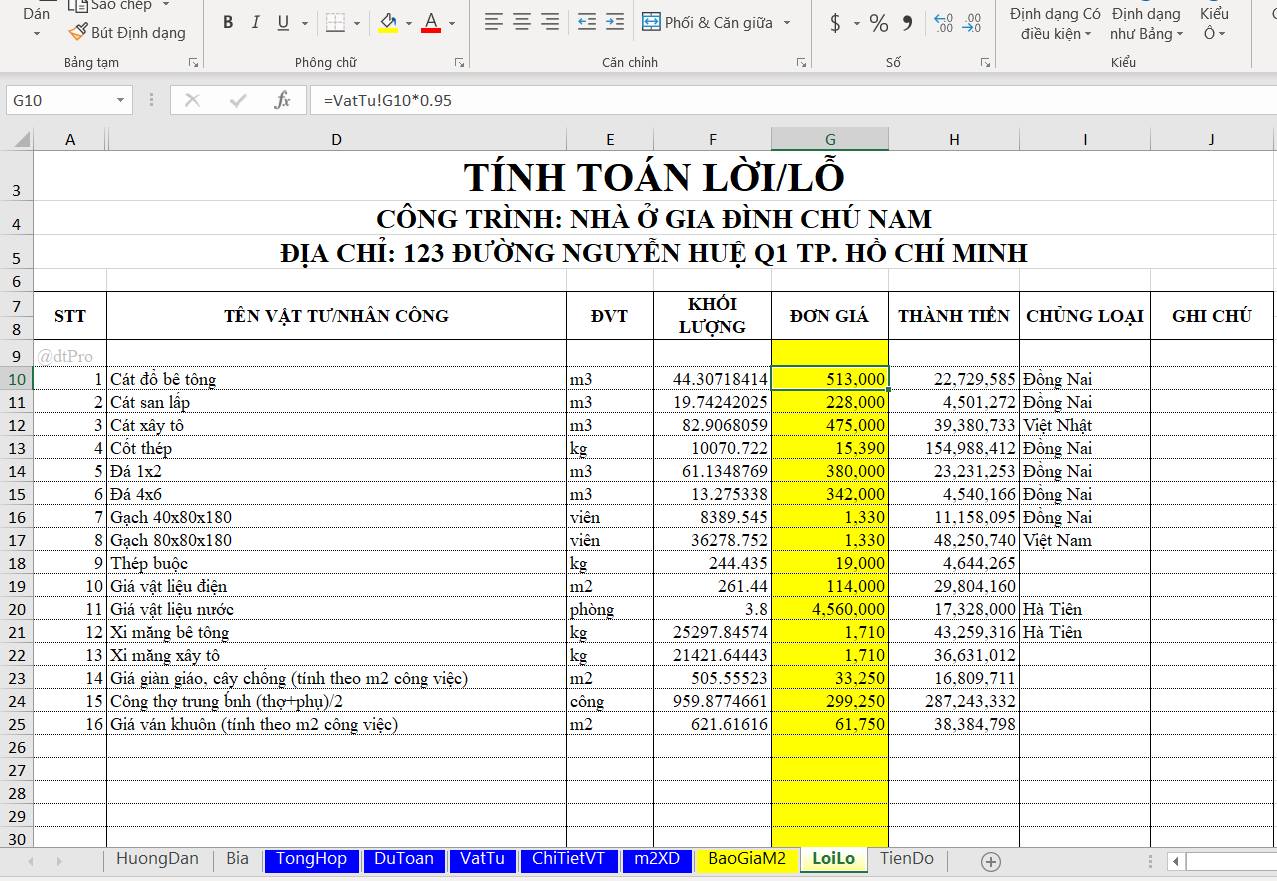
Task: Apply yellow fill color swatch
Action: pos(388,23)
